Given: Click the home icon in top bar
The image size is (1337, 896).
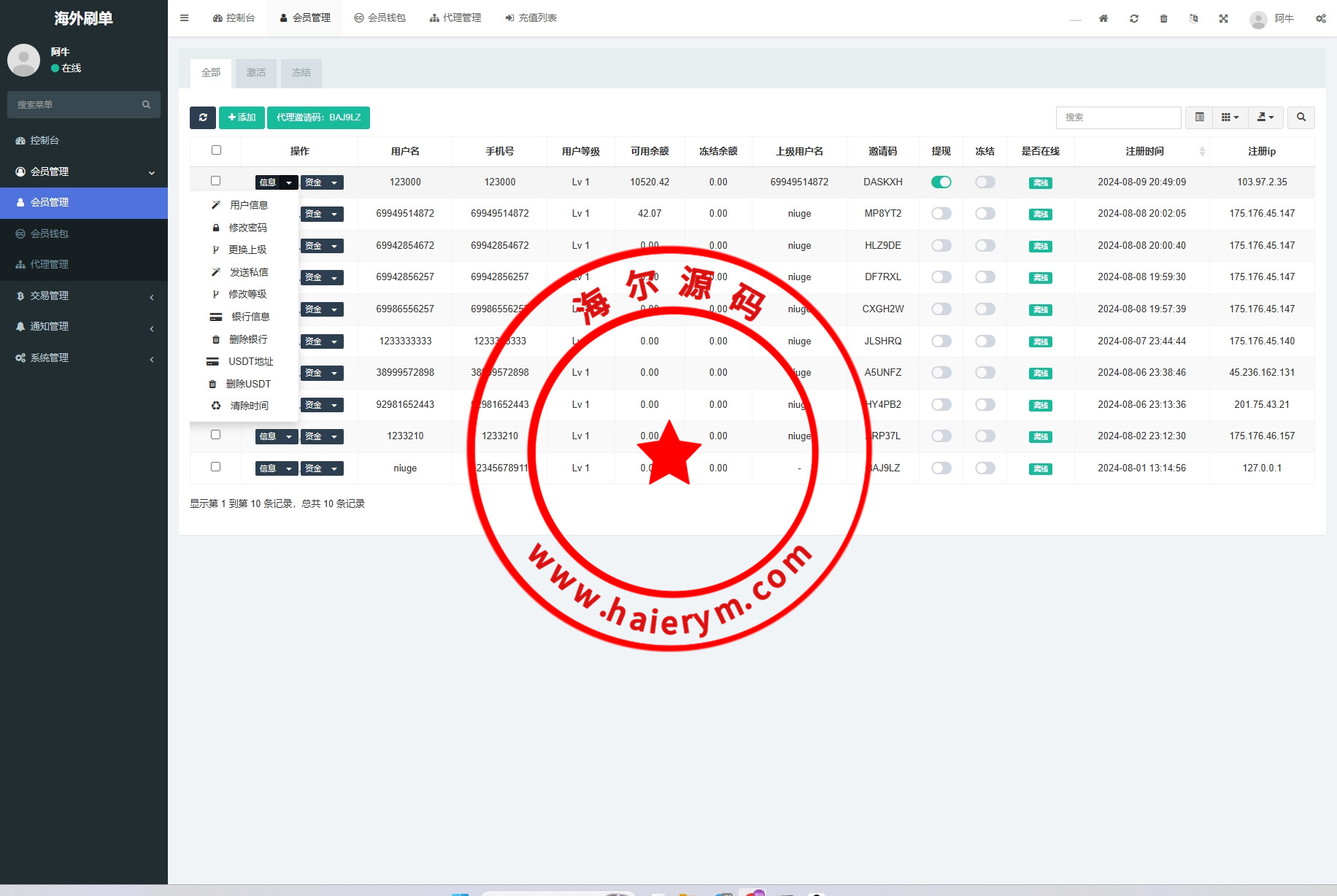Looking at the screenshot, I should tap(1103, 18).
